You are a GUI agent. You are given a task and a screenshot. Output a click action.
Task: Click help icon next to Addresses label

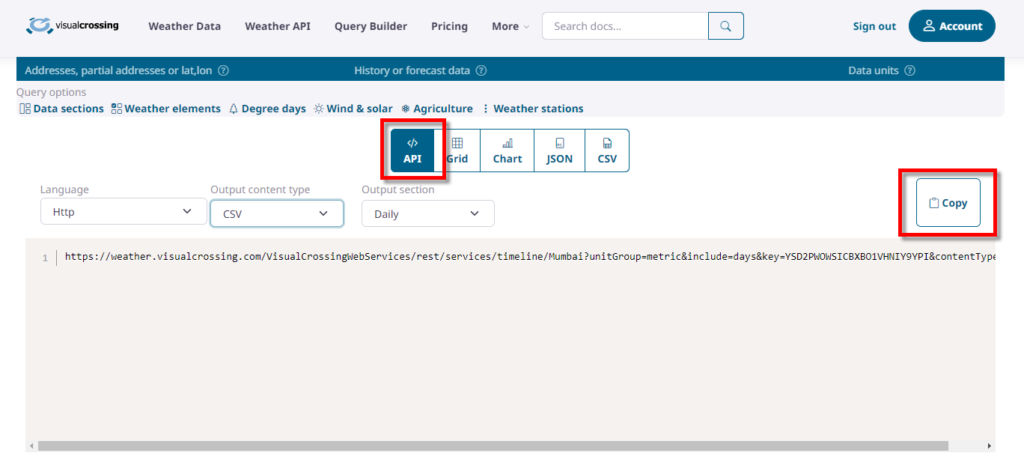pyautogui.click(x=223, y=70)
